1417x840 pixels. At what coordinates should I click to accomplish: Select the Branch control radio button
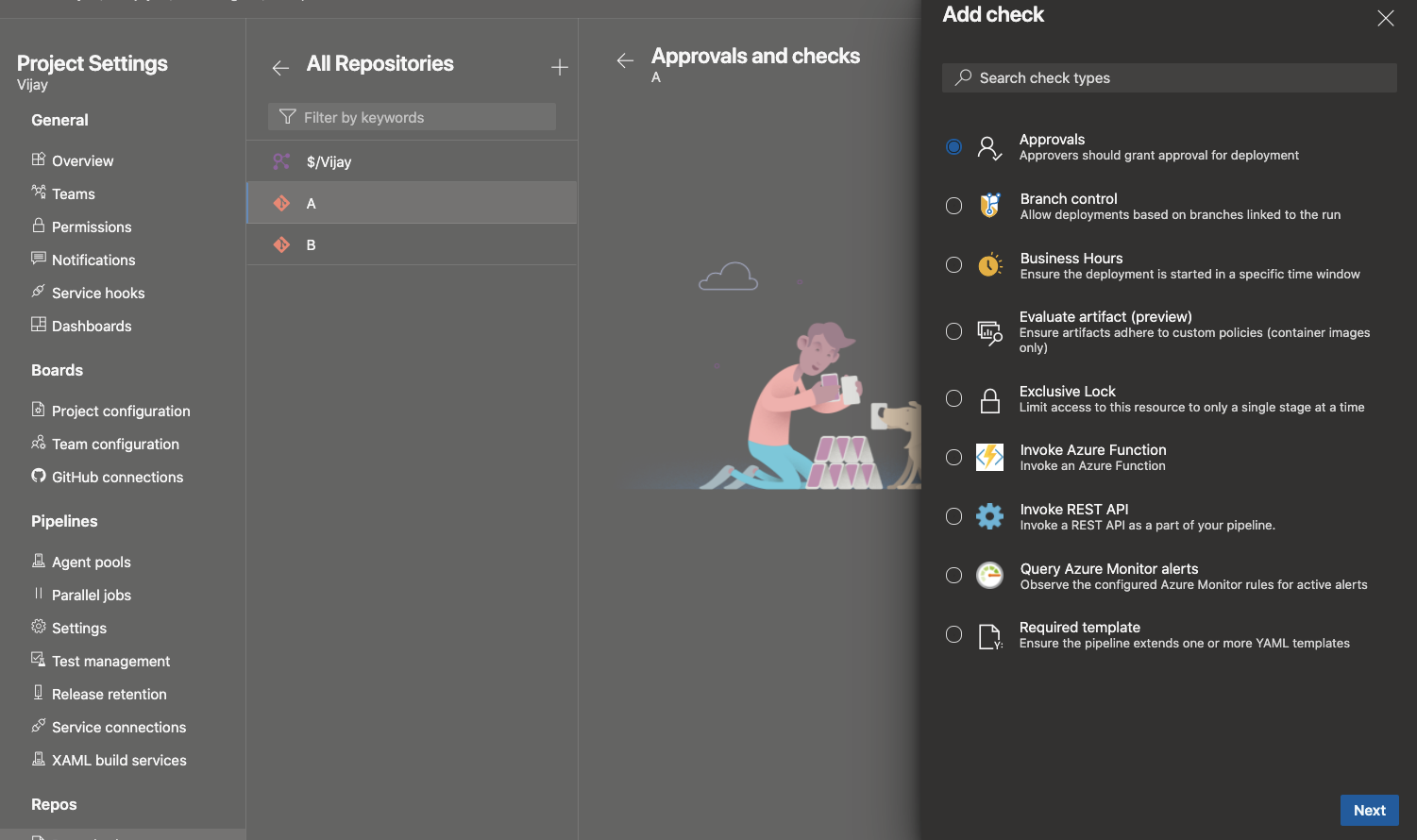[953, 206]
